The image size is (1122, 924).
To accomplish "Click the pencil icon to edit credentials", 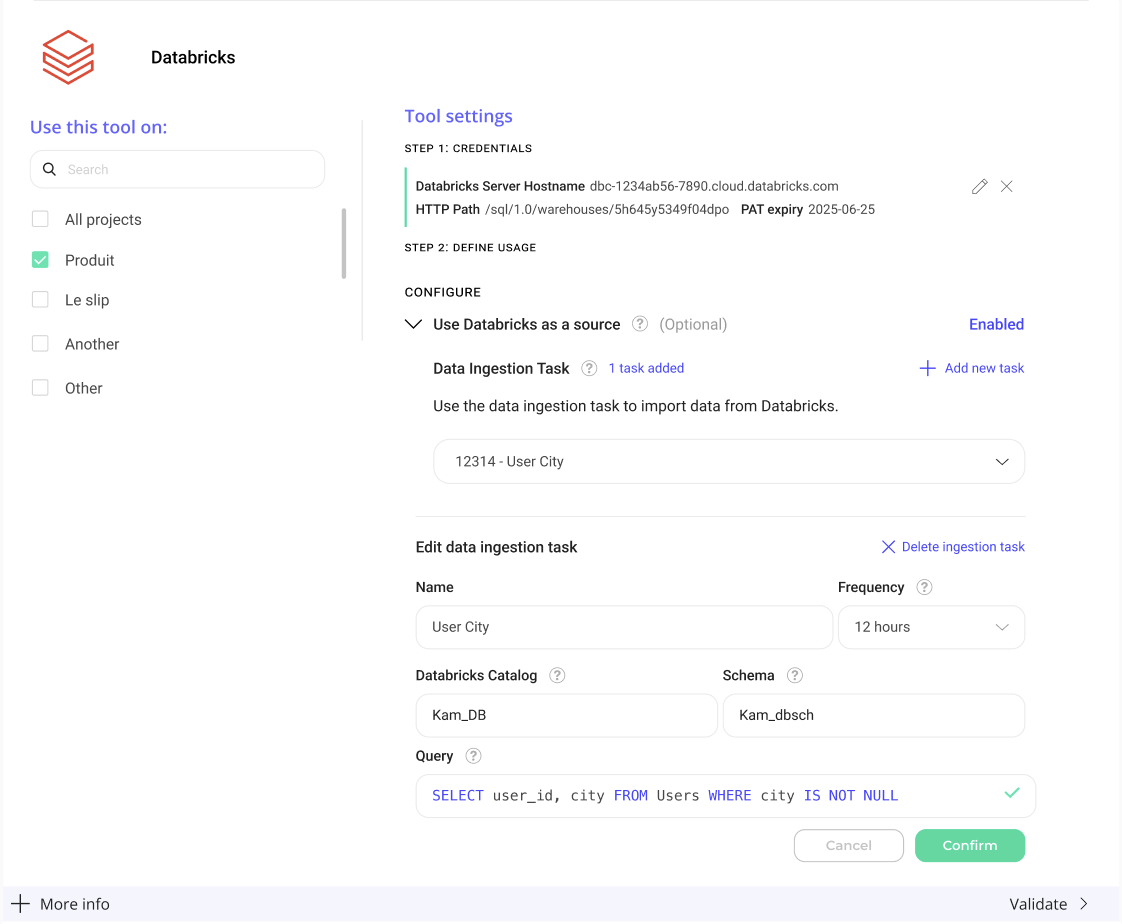I will click(979, 187).
